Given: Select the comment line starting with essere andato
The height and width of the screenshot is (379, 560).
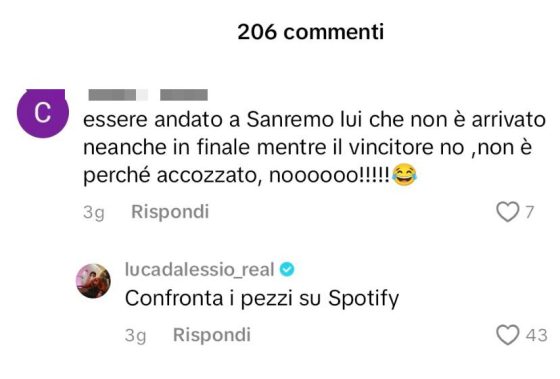Looking at the screenshot, I should pyautogui.click(x=314, y=120).
